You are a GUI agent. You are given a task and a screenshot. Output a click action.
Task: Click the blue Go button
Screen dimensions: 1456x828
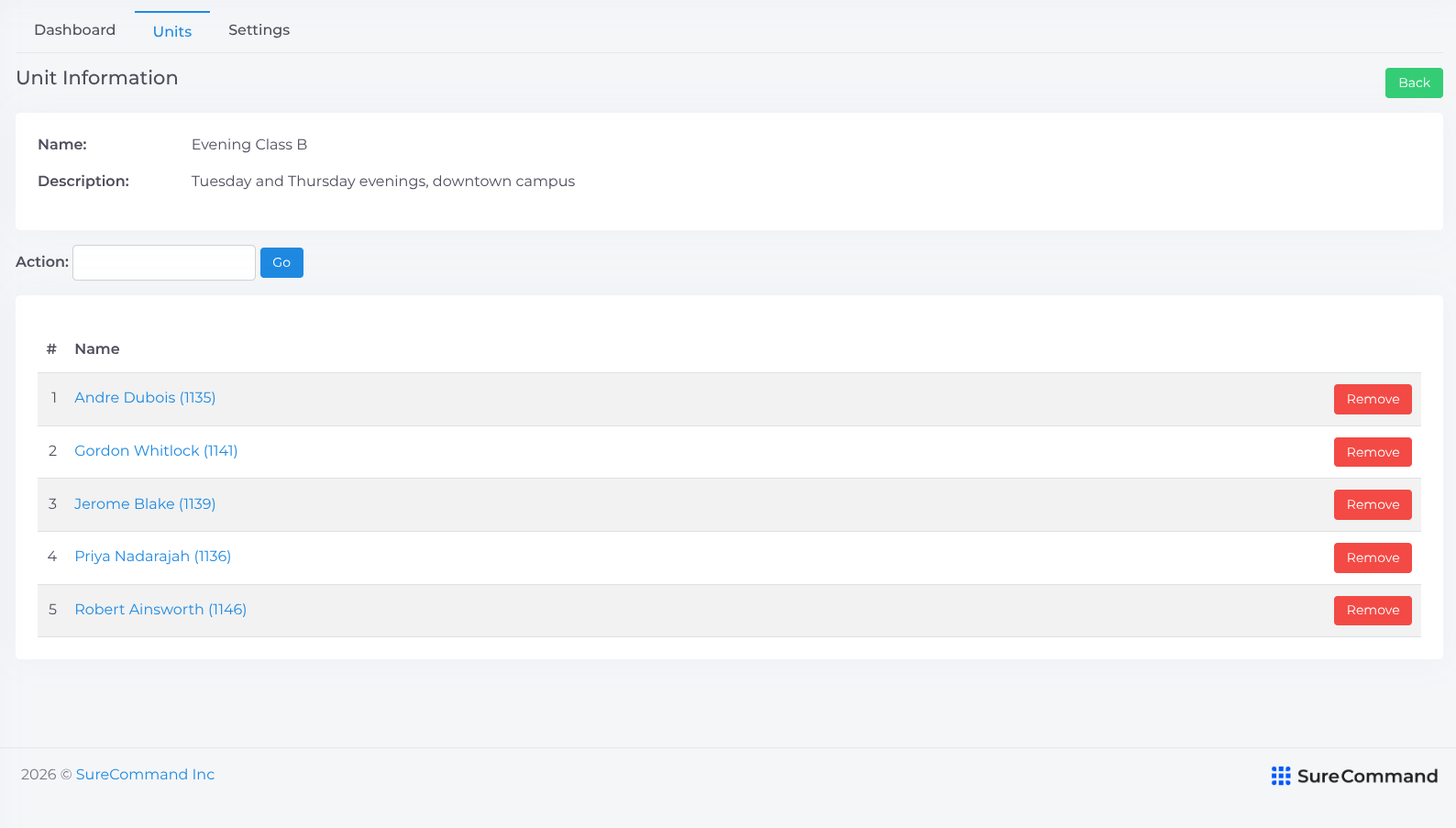[x=281, y=262]
